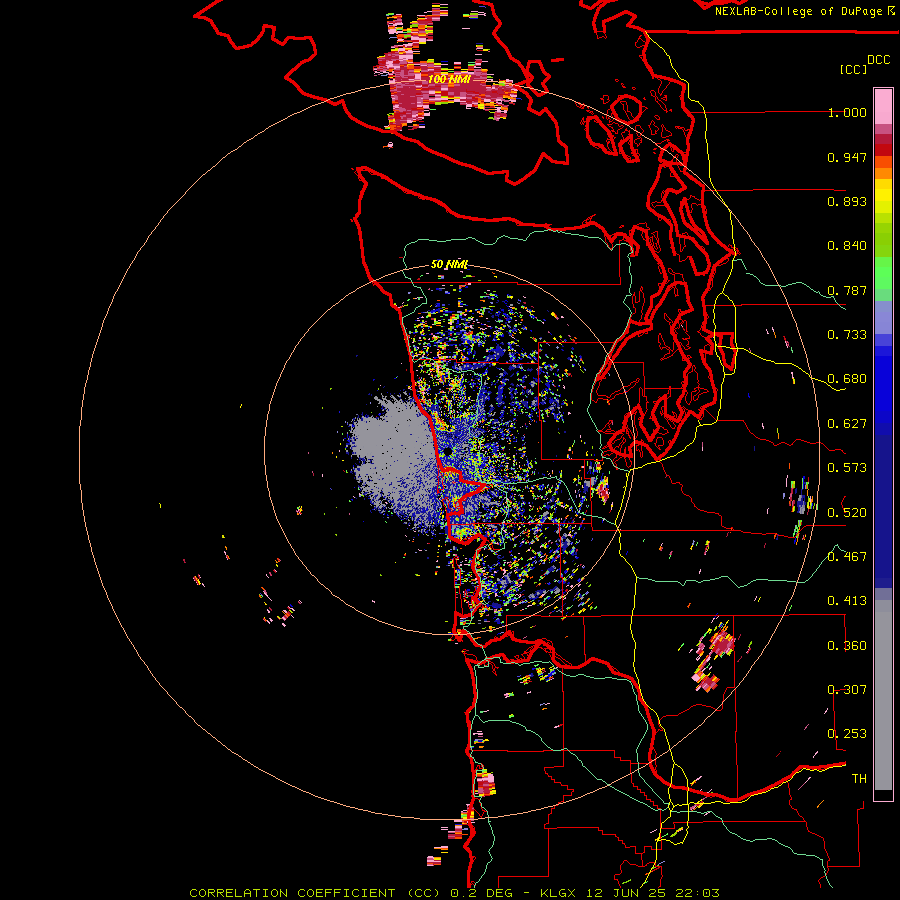Viewport: 900px width, 900px height.
Task: Select the 0.733 scale value
Action: (x=847, y=335)
